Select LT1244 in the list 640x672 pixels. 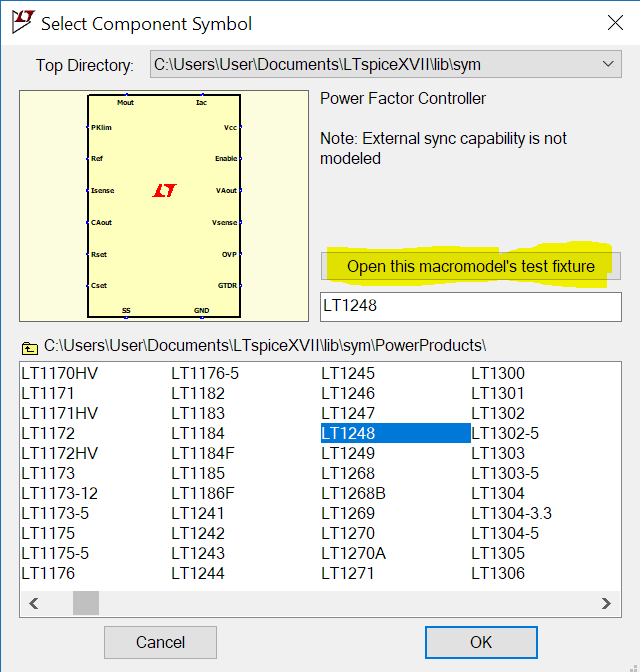click(x=198, y=573)
